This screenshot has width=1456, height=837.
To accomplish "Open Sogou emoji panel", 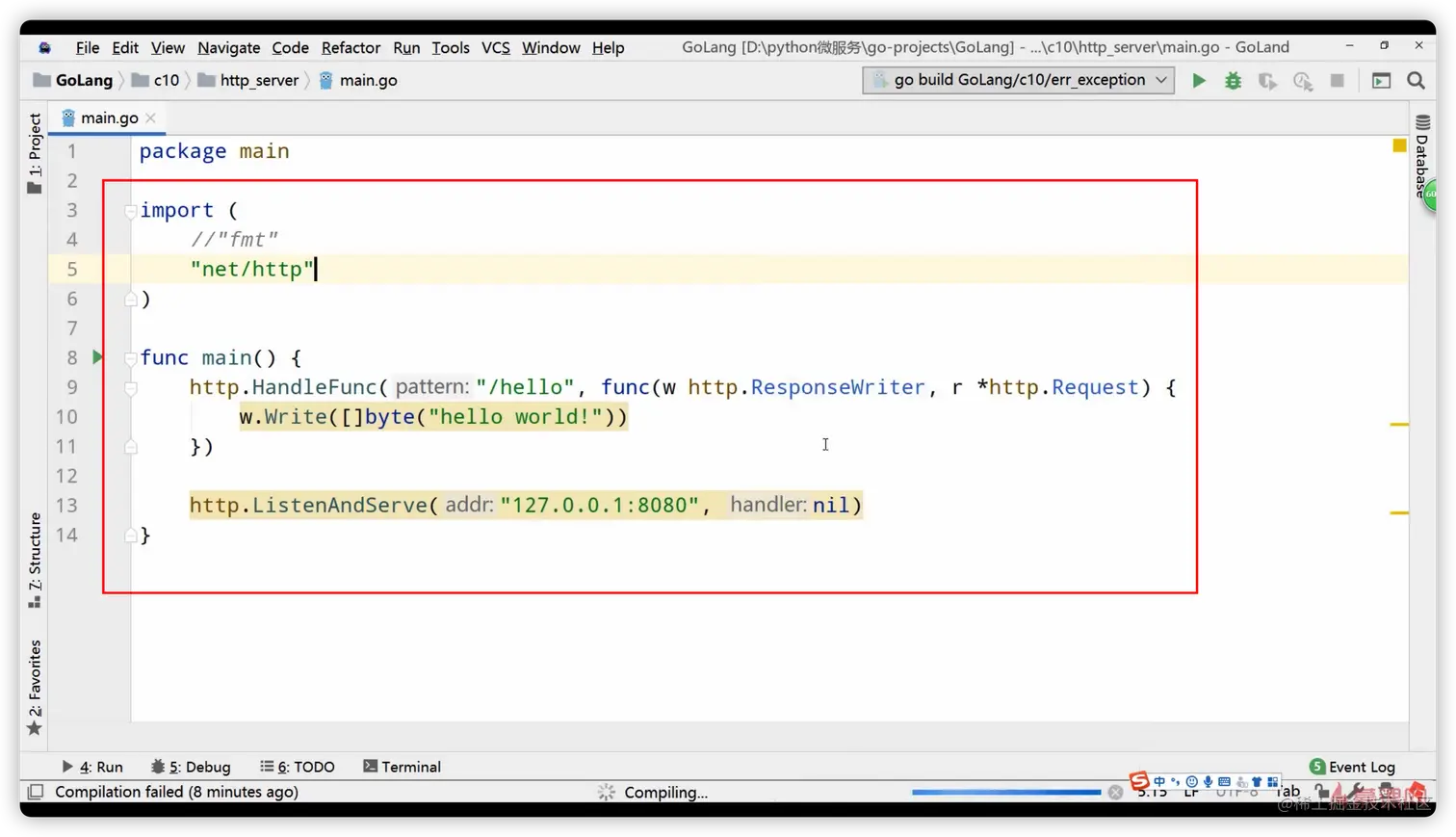I will click(x=1192, y=782).
